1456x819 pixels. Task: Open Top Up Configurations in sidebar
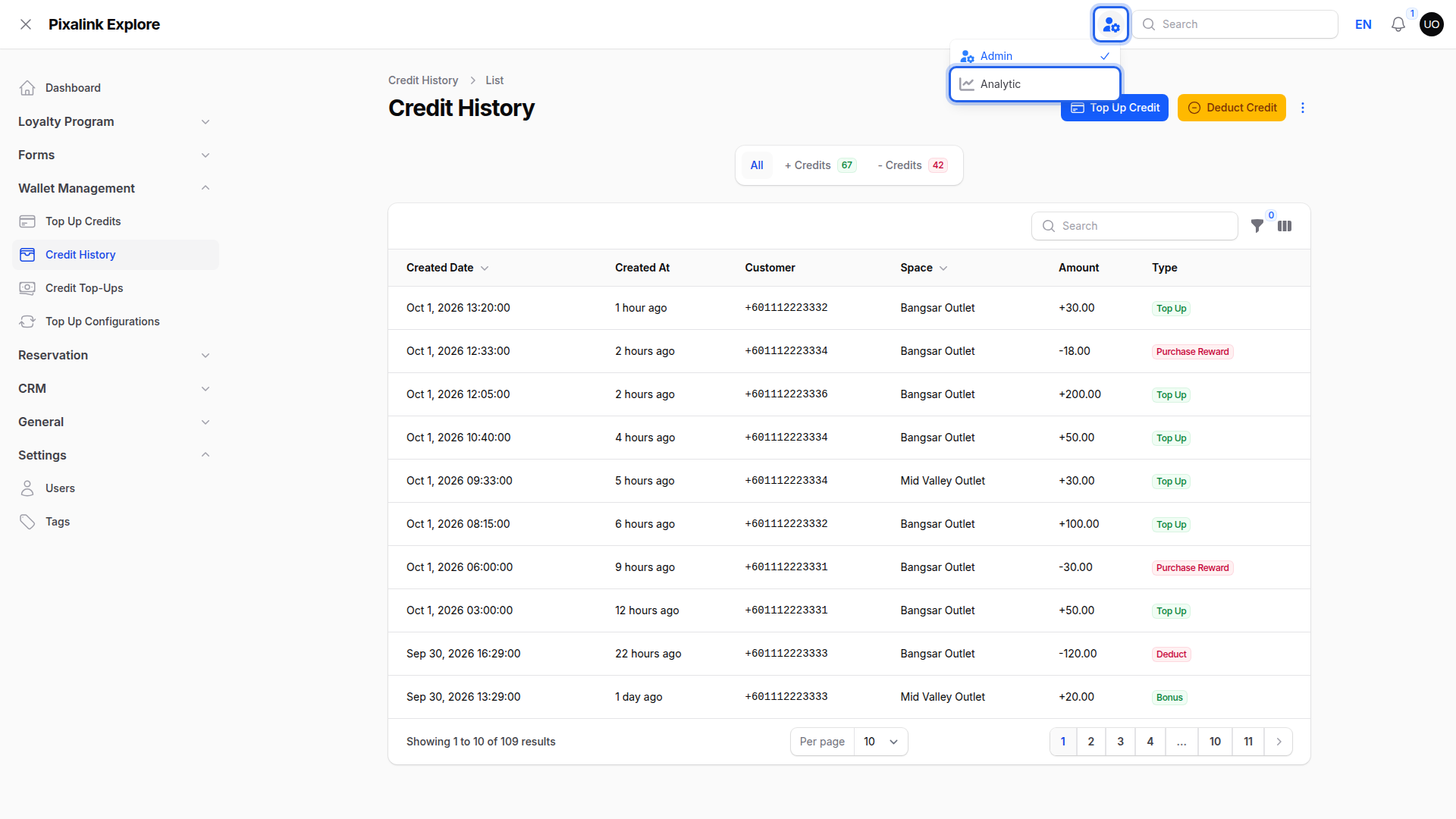point(115,322)
